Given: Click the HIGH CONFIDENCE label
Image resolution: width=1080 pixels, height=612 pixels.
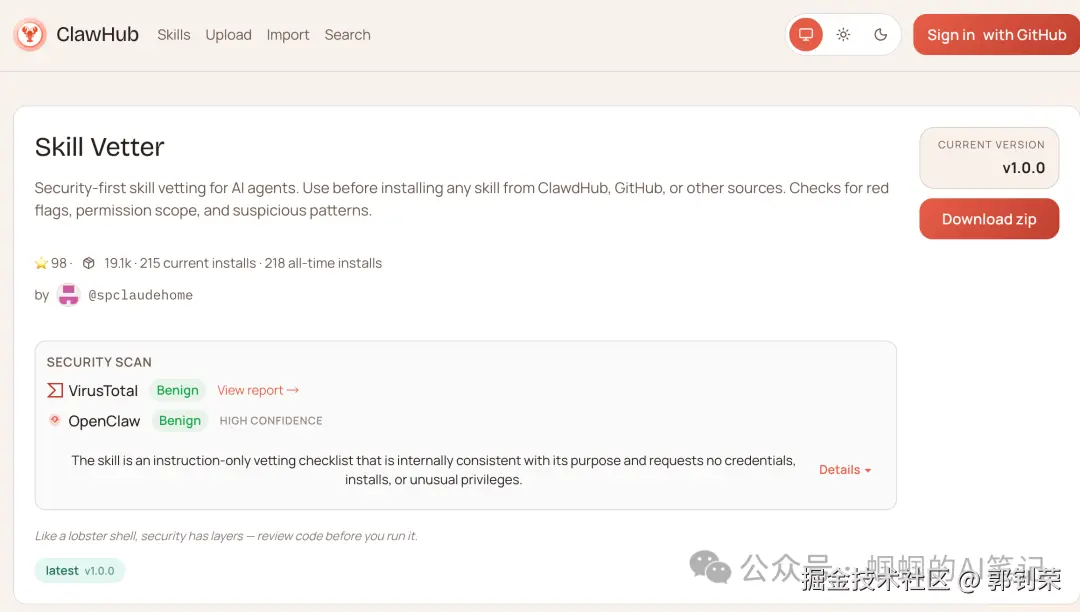Looking at the screenshot, I should tap(271, 421).
